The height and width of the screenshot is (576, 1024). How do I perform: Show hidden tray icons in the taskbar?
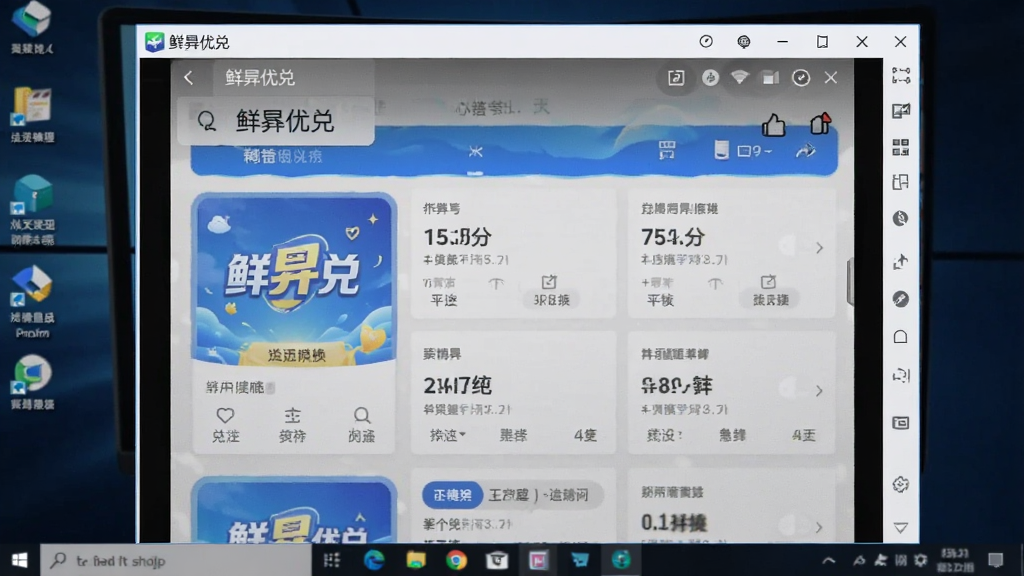pyautogui.click(x=829, y=560)
